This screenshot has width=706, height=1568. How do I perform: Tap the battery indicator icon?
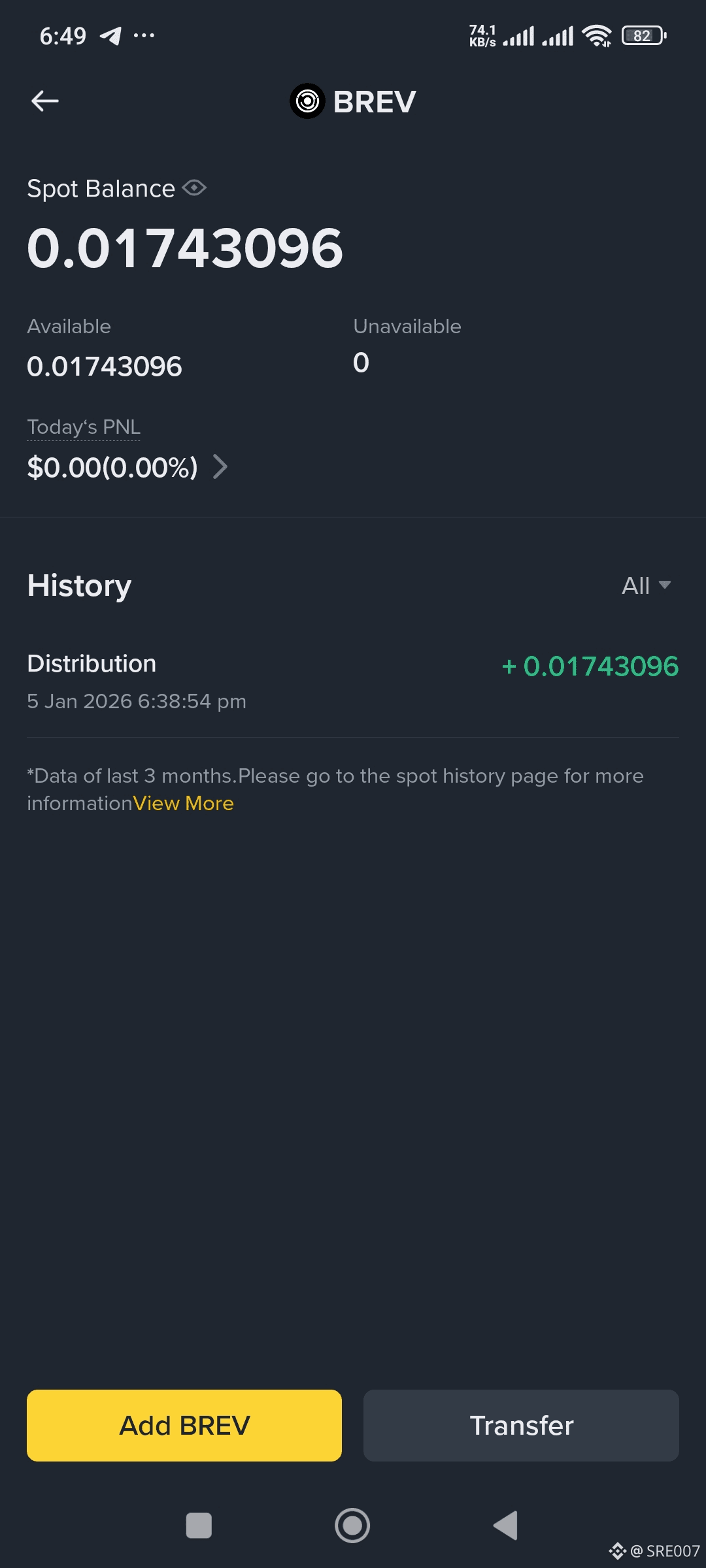click(644, 36)
